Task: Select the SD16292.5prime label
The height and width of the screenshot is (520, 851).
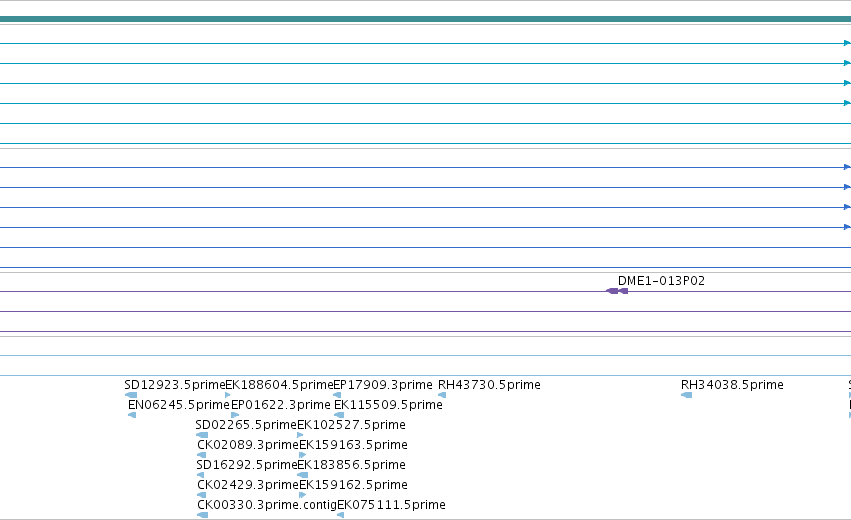Action: [x=246, y=465]
